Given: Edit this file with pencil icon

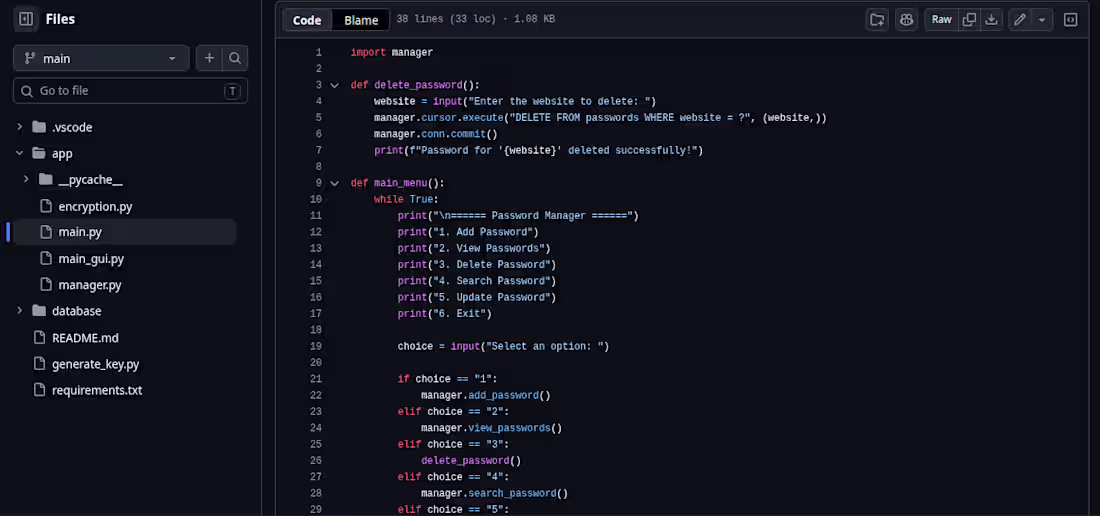Looking at the screenshot, I should point(1020,20).
